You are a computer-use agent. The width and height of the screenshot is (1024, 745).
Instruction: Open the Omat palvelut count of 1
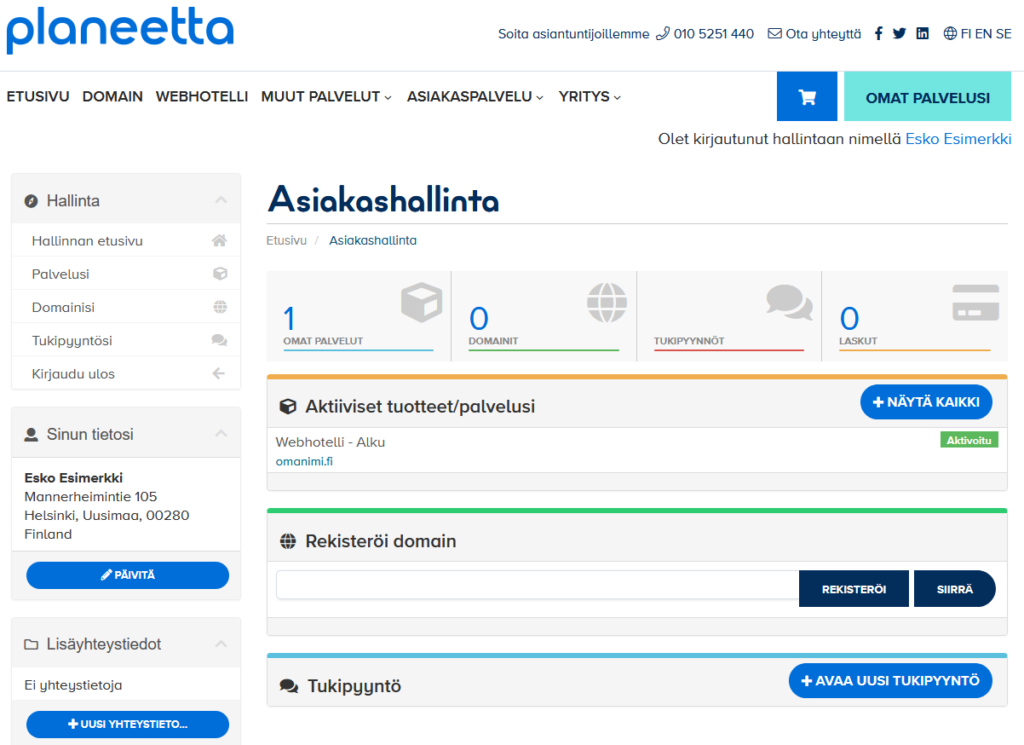289,319
